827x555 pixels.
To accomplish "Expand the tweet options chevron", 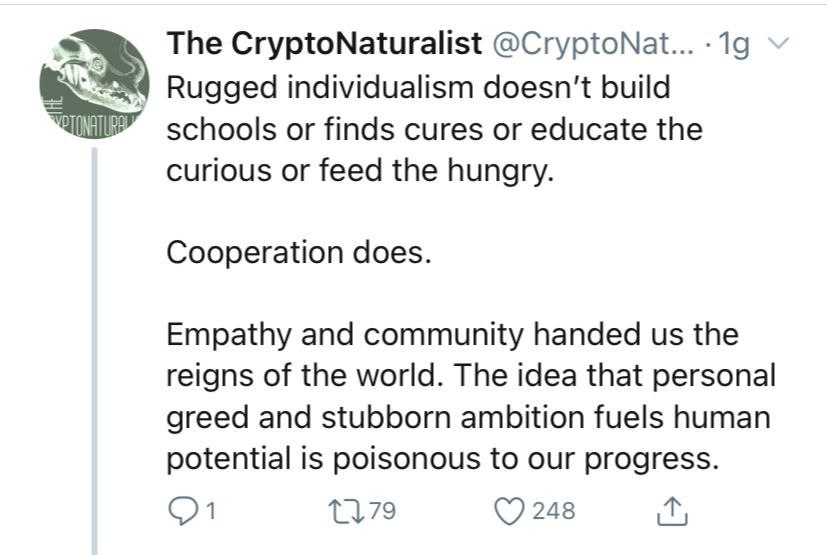I will (x=783, y=46).
